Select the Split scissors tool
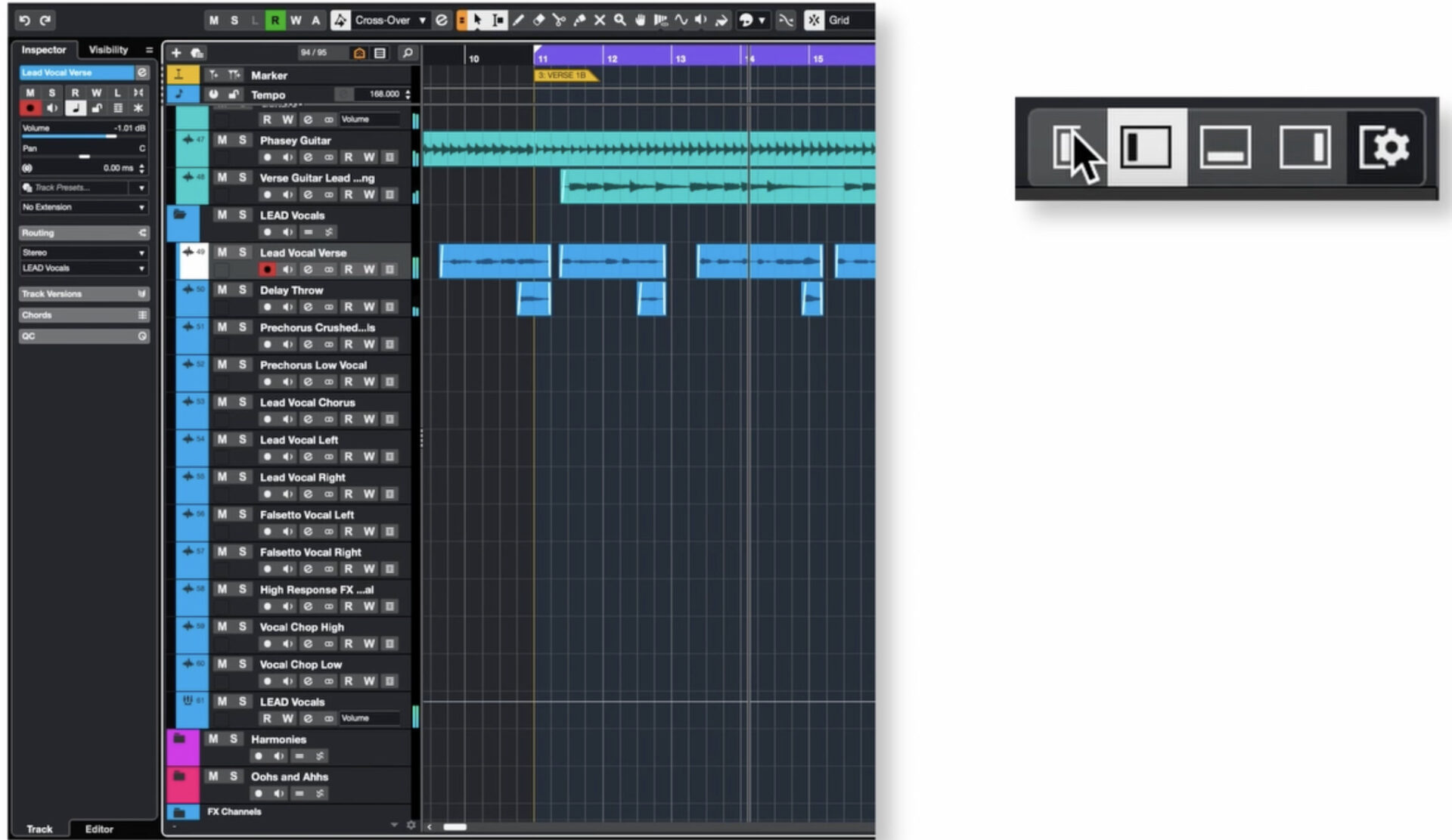The image size is (1452, 840). point(559,20)
